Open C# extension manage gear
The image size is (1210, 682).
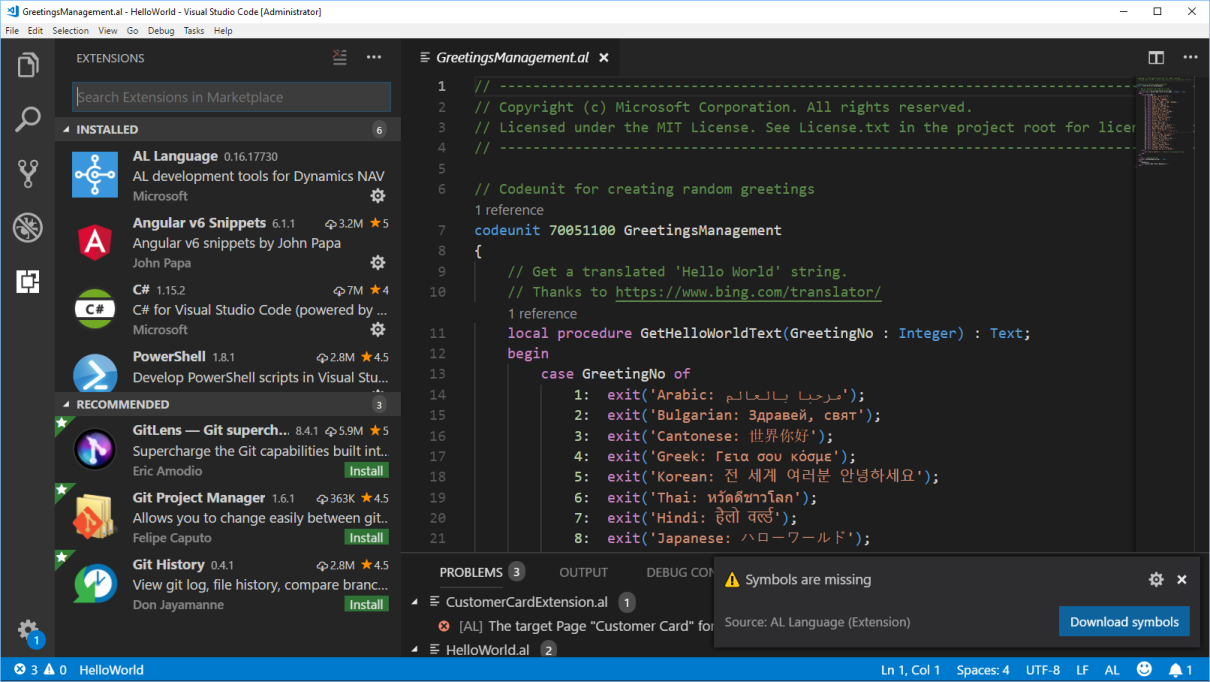378,329
